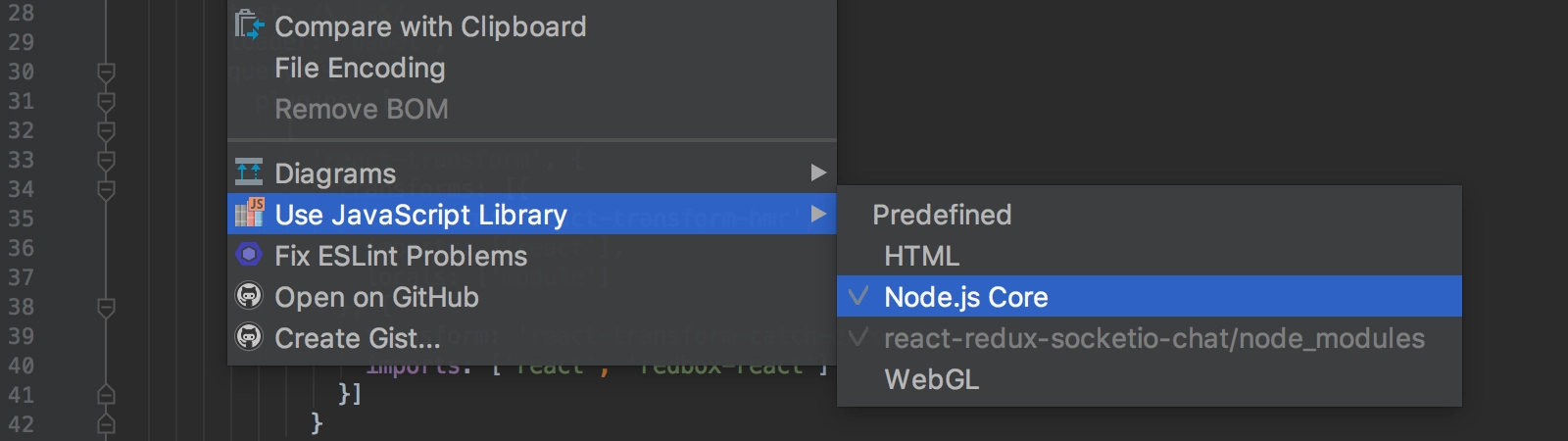Toggle the react-redux-socketio-chat/node_modules checkmark
Image resolution: width=1568 pixels, height=441 pixels.
tap(858, 337)
